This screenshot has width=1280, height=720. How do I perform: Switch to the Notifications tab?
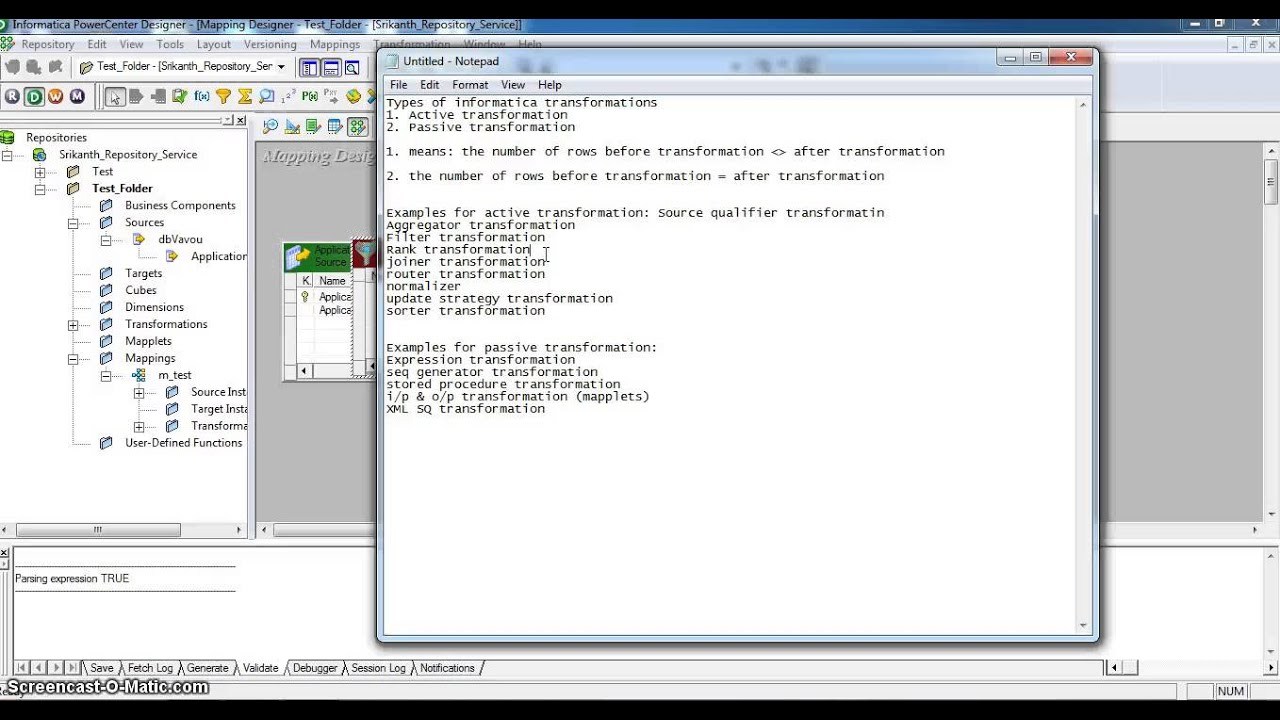point(447,668)
